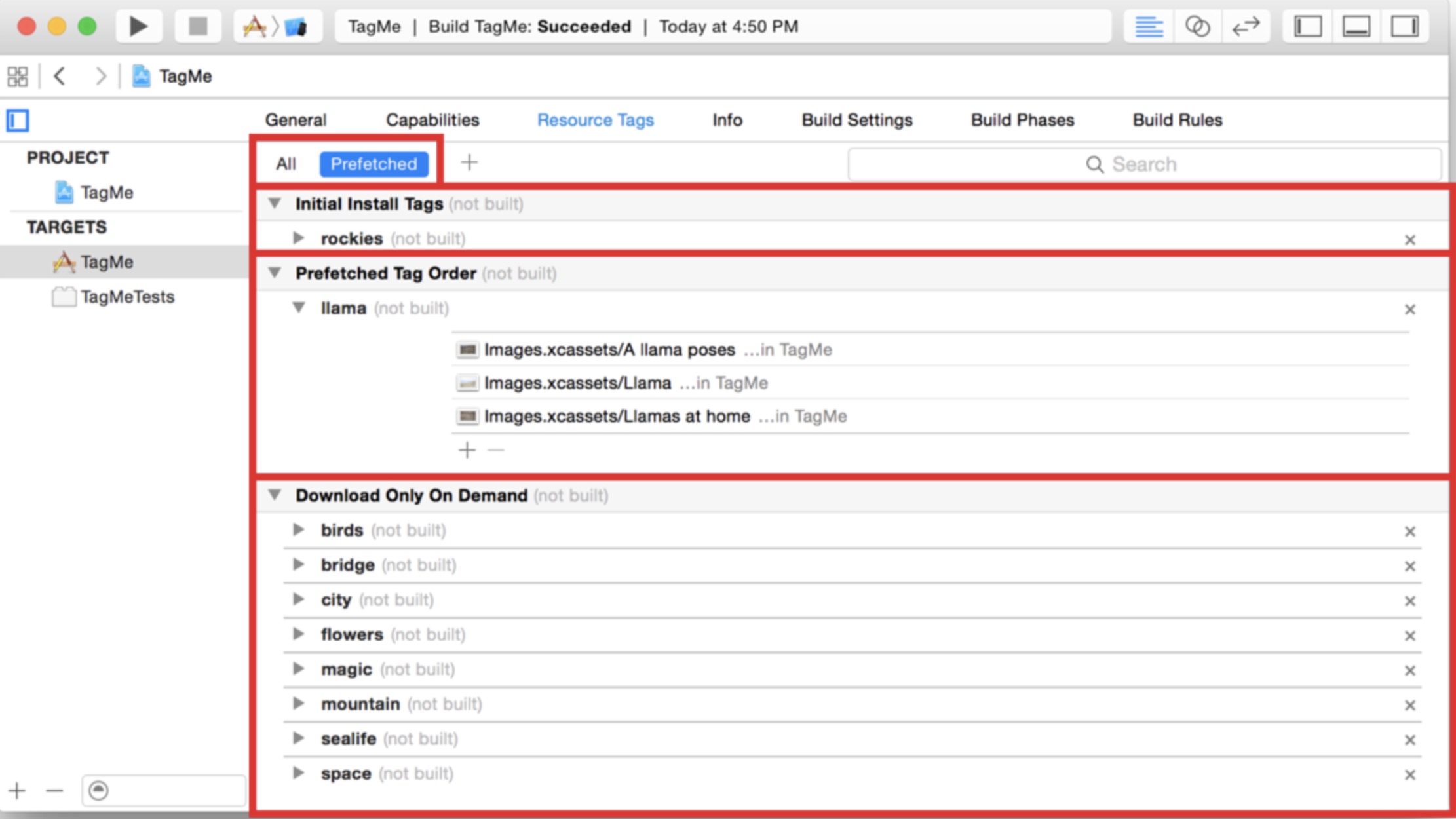Select the TagMe target

[125, 262]
